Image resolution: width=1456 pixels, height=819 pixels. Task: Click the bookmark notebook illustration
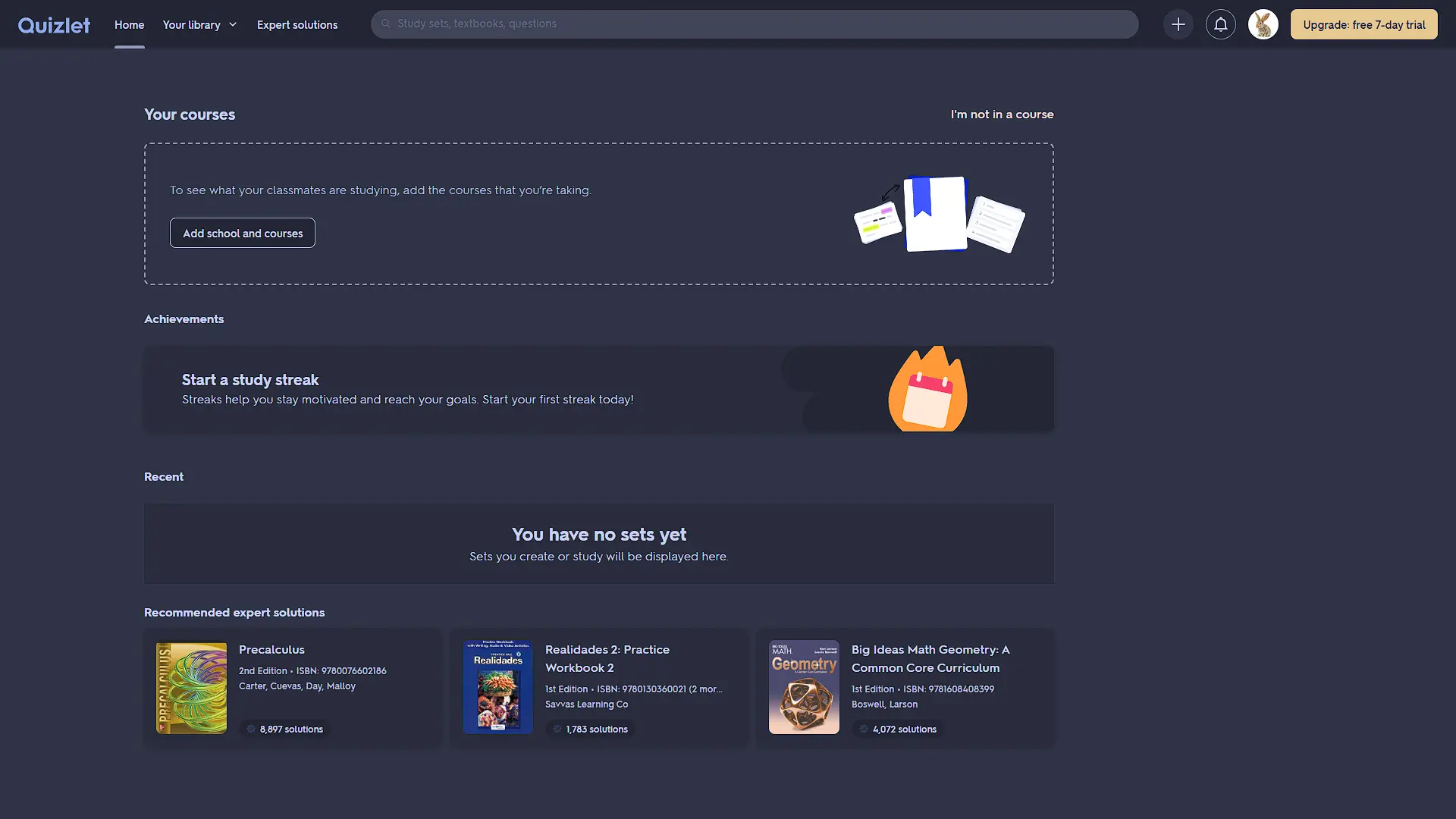[936, 214]
